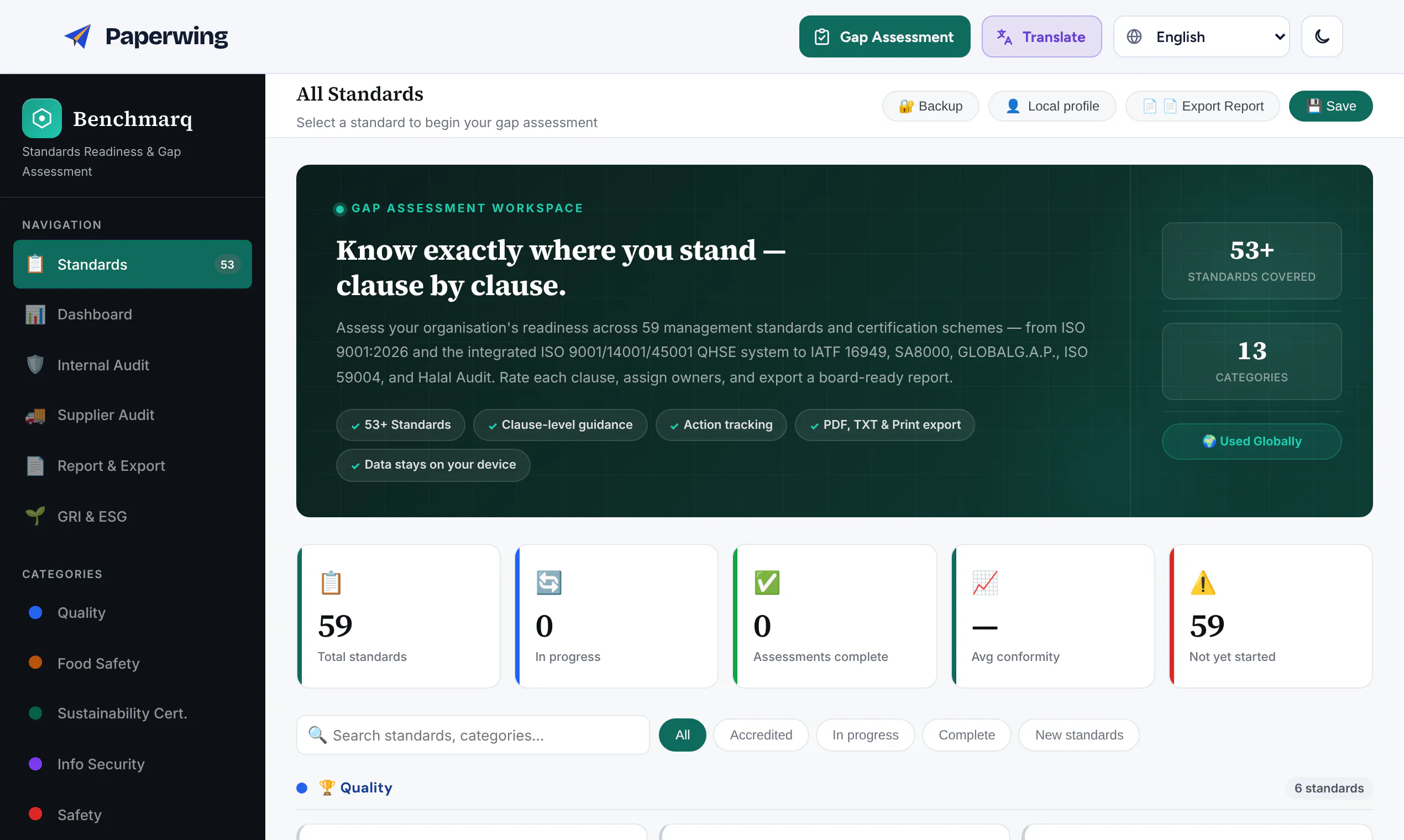The height and width of the screenshot is (840, 1404).
Task: Open the Supplier Audit page
Action: point(133,415)
